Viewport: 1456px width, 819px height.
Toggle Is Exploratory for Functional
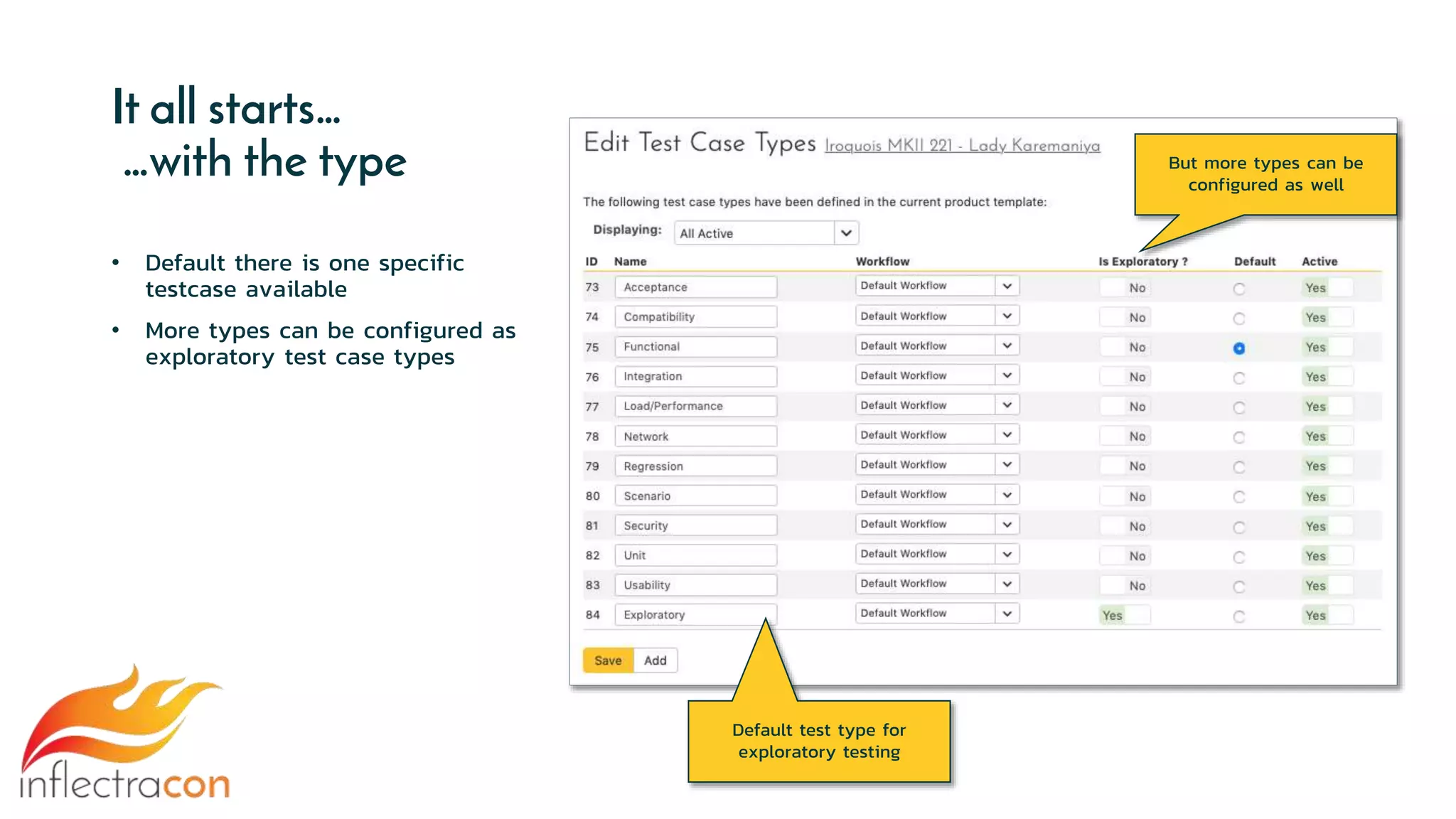tap(1125, 348)
